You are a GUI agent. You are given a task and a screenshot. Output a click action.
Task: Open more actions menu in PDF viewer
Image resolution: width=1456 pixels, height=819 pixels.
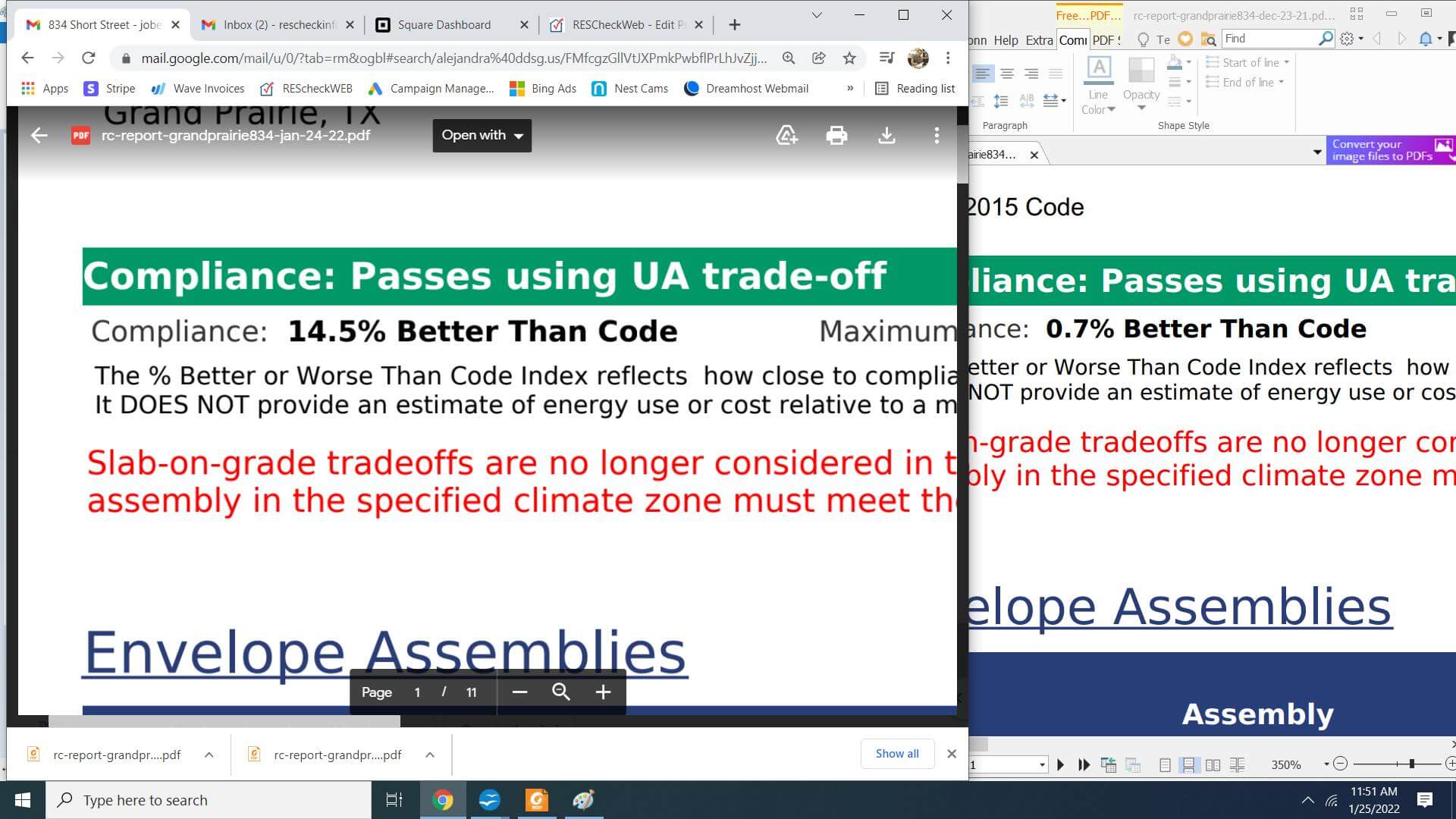(937, 136)
